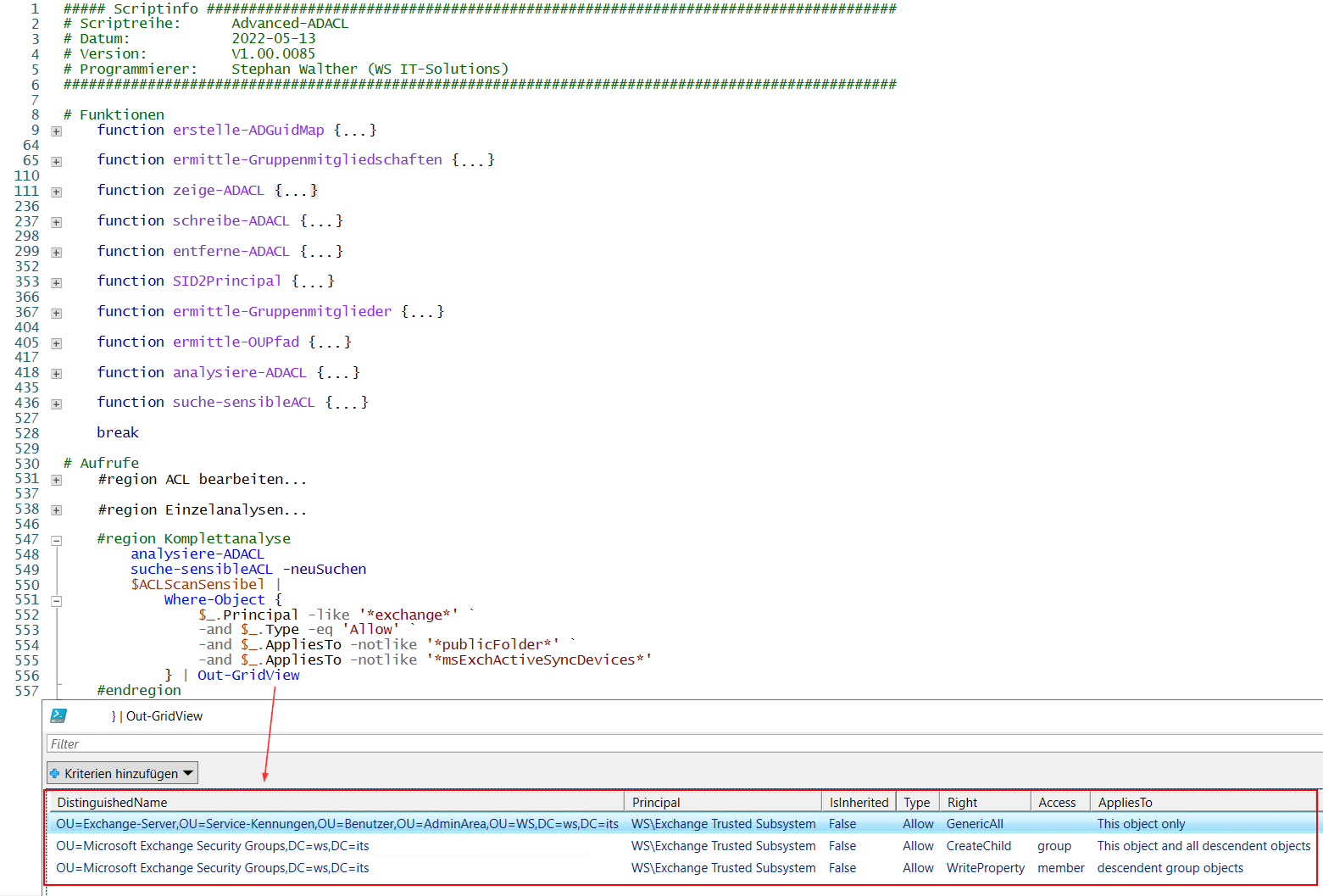The image size is (1323, 896).
Task: Click the '*msExchActiveSyncDevices*' string in code
Action: coord(539,659)
